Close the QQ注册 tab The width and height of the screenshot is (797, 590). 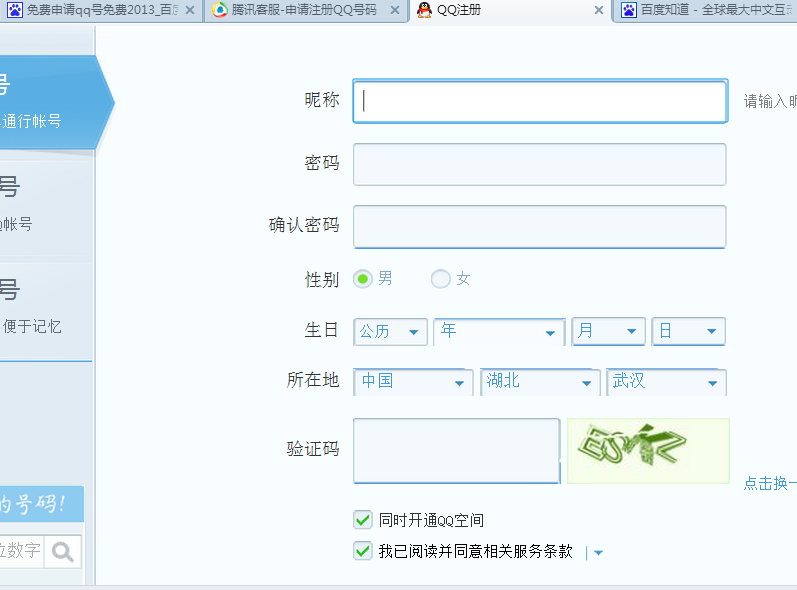[x=599, y=10]
